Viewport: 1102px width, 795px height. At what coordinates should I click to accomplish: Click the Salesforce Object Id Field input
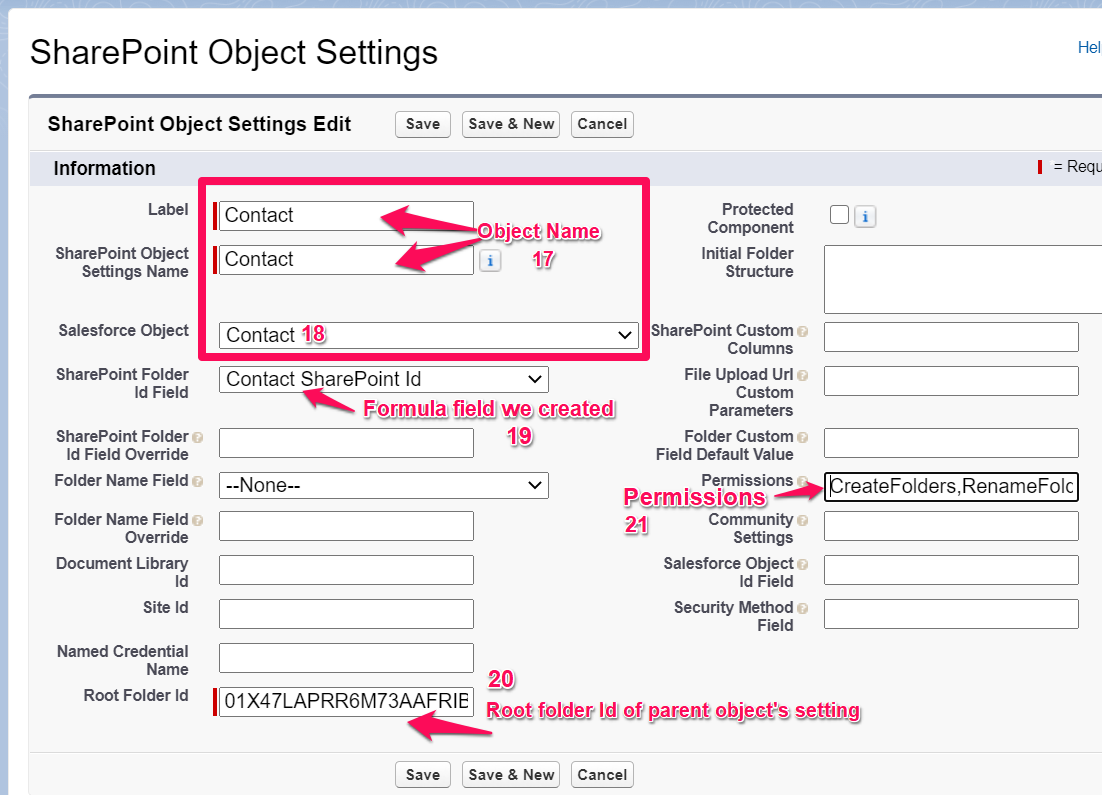951,570
